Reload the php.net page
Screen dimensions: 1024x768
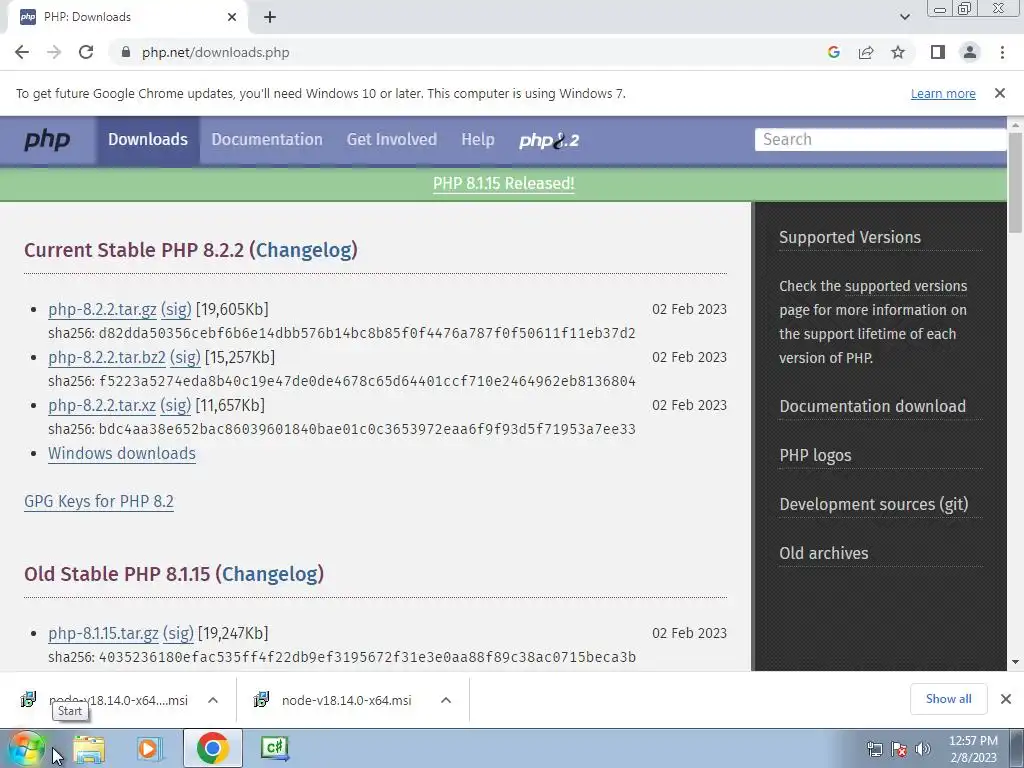(x=86, y=52)
